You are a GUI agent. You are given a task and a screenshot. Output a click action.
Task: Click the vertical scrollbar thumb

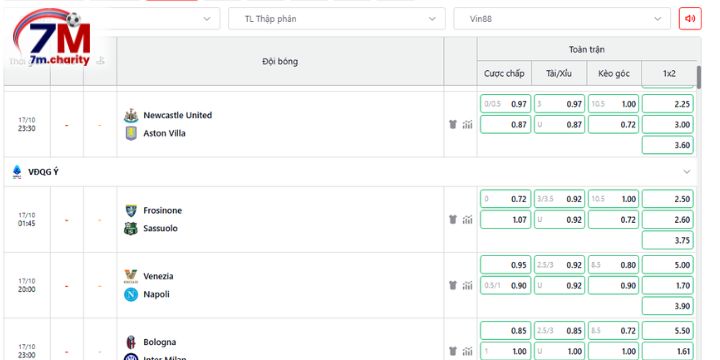699,77
